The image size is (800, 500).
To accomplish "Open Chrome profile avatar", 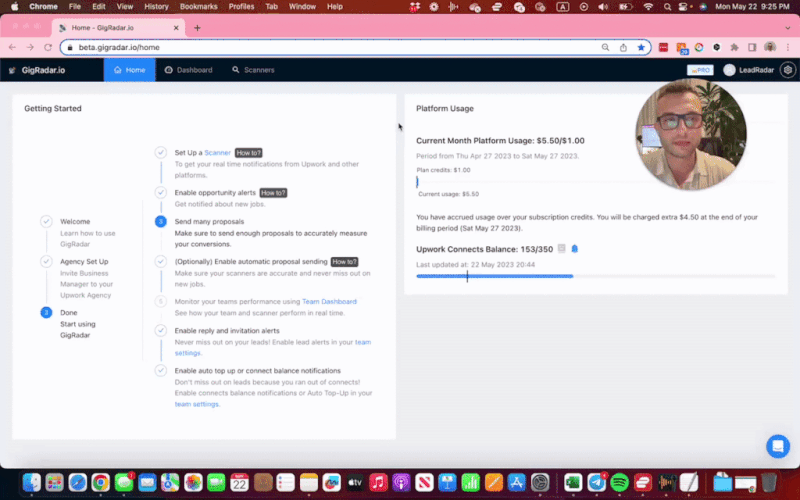I will tap(770, 47).
